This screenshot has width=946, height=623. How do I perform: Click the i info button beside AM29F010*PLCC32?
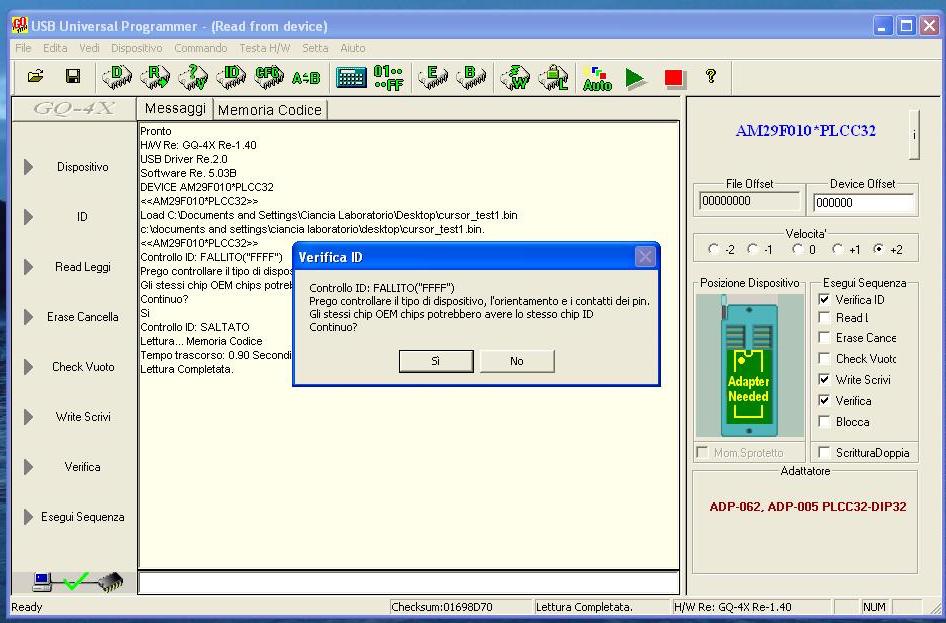click(914, 134)
